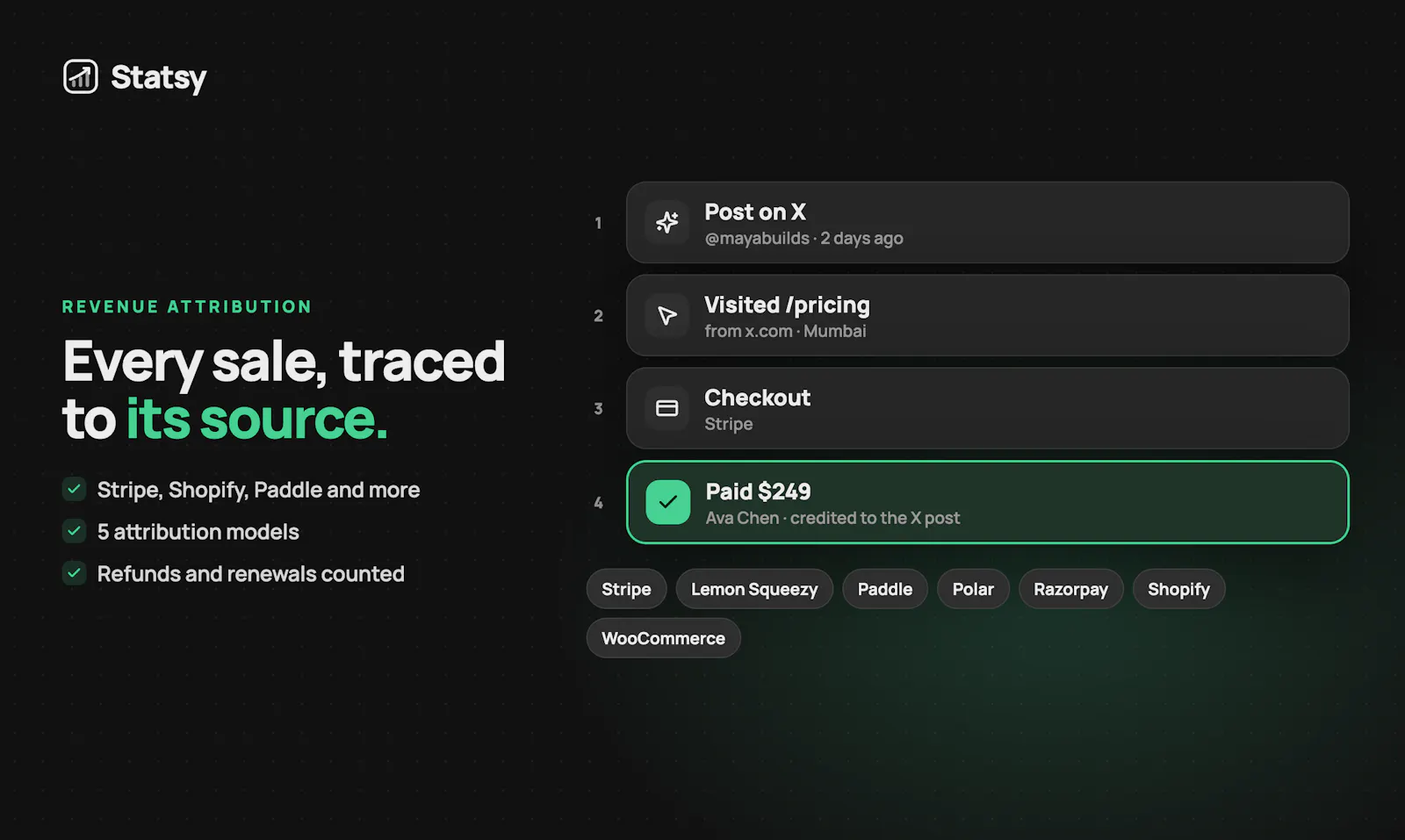
Task: Select the Stripe integration pill
Action: pos(626,589)
